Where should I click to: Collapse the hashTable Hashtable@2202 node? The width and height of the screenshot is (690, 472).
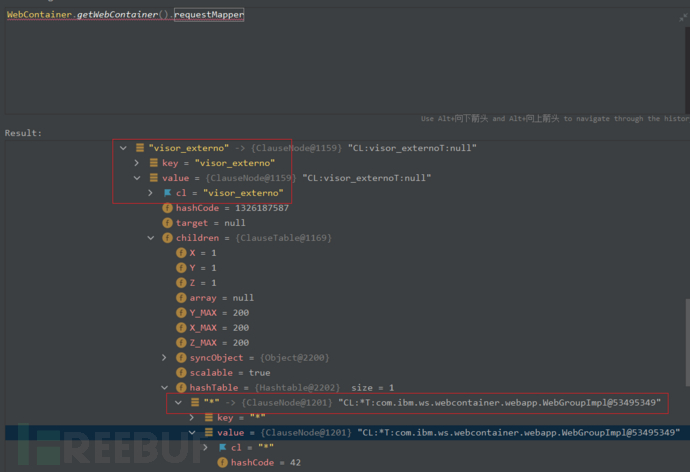pos(164,387)
